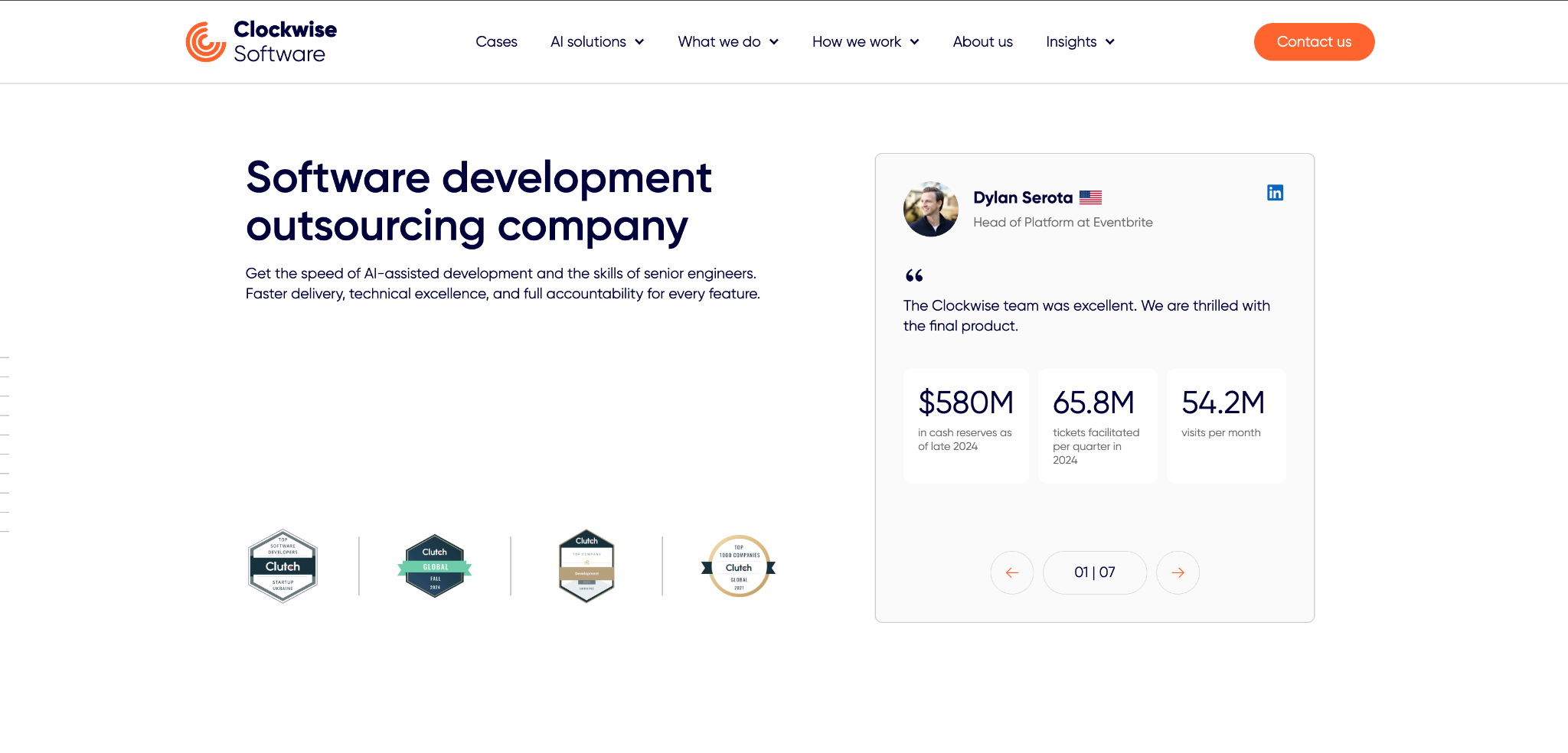Open the Clutch Top Company Development badge

(x=586, y=566)
